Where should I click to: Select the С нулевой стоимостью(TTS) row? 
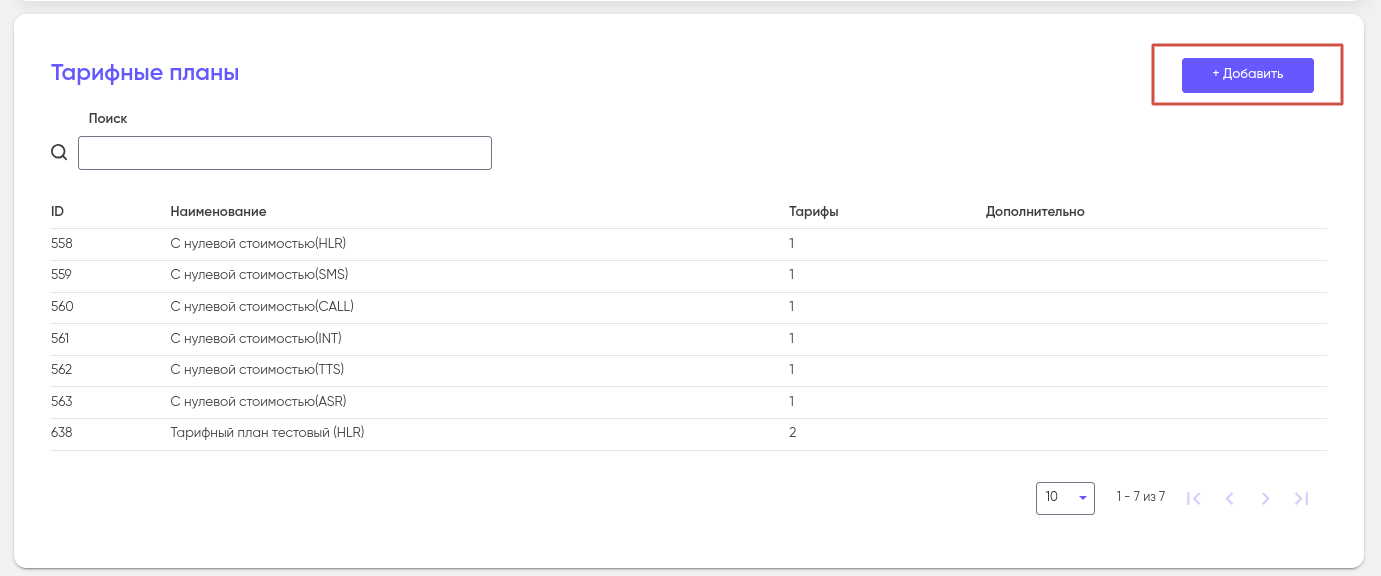(257, 369)
